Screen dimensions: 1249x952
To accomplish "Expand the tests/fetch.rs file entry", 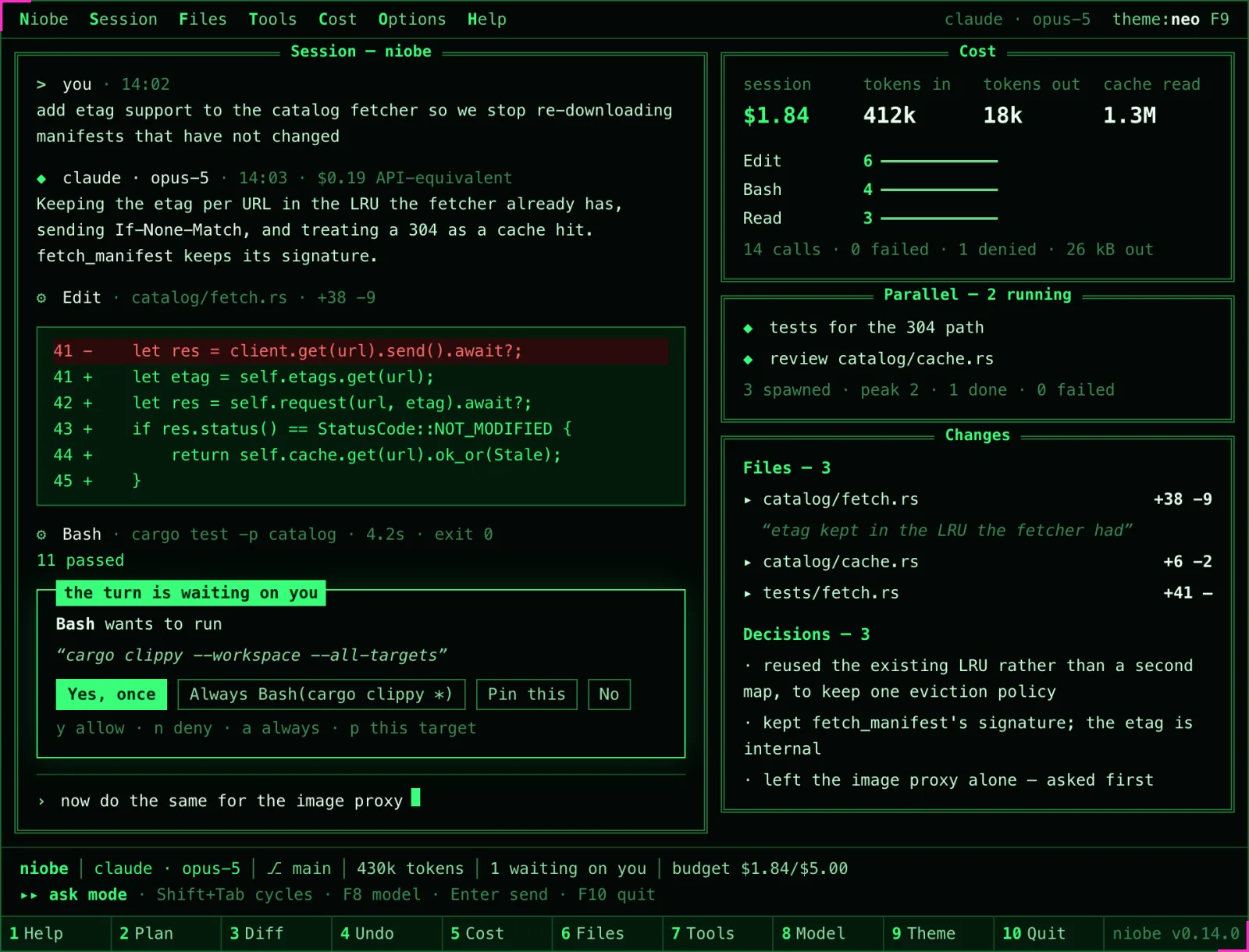I will pyautogui.click(x=977, y=593).
